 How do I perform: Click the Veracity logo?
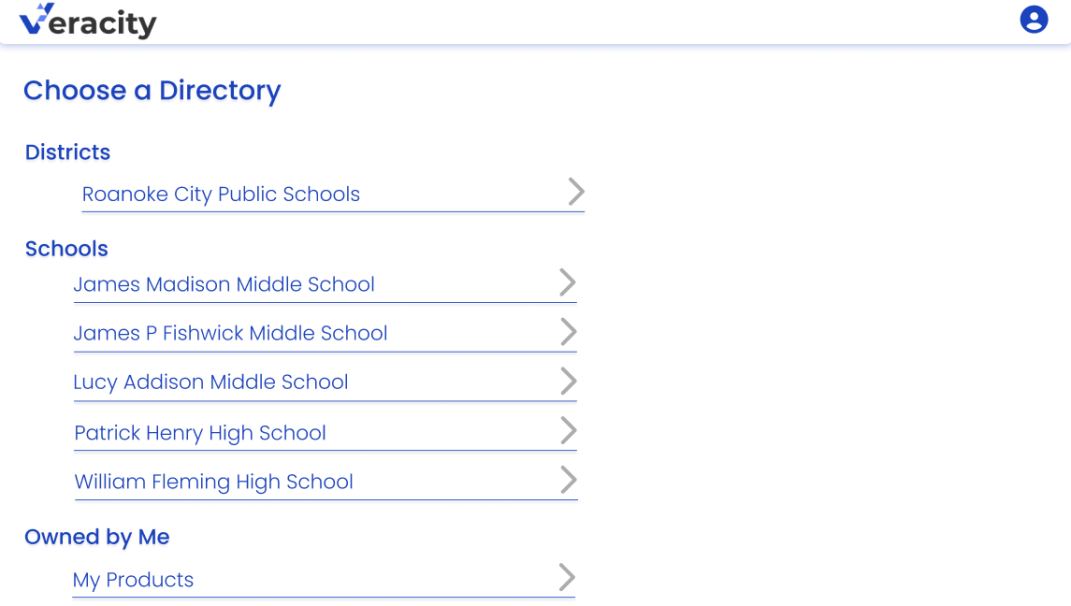pos(87,20)
